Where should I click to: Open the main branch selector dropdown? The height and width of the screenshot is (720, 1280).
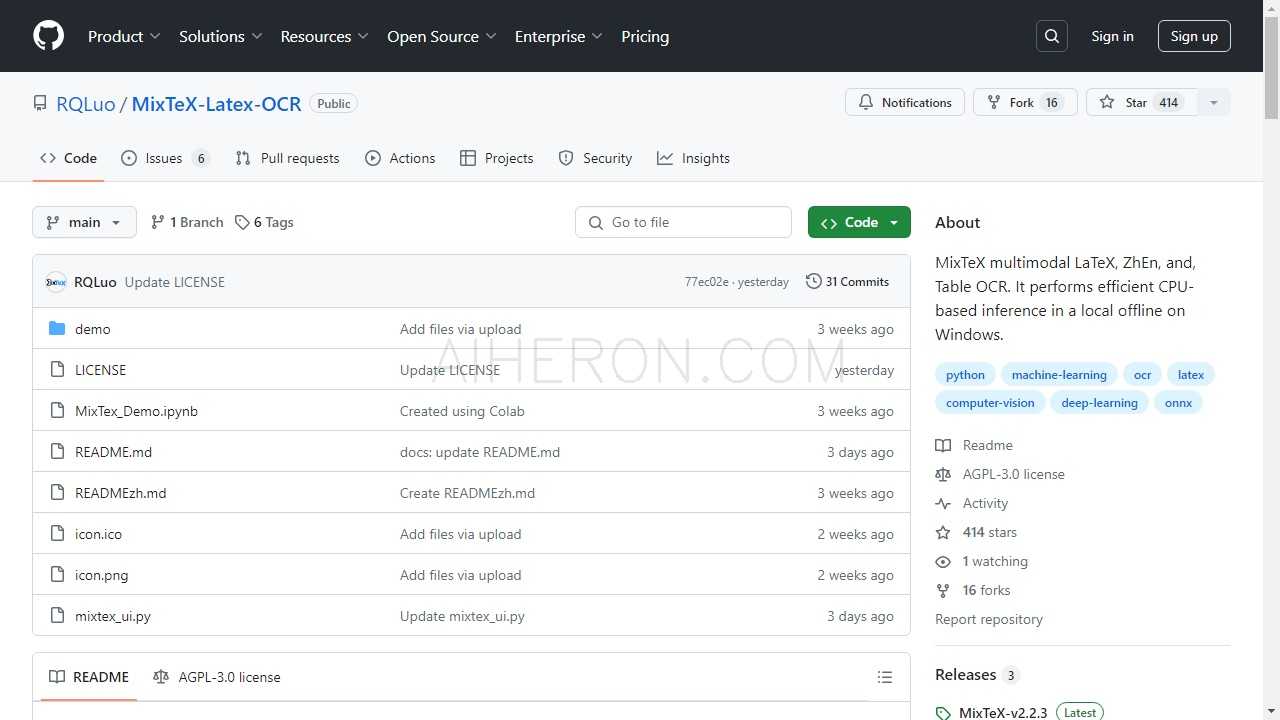[84, 222]
